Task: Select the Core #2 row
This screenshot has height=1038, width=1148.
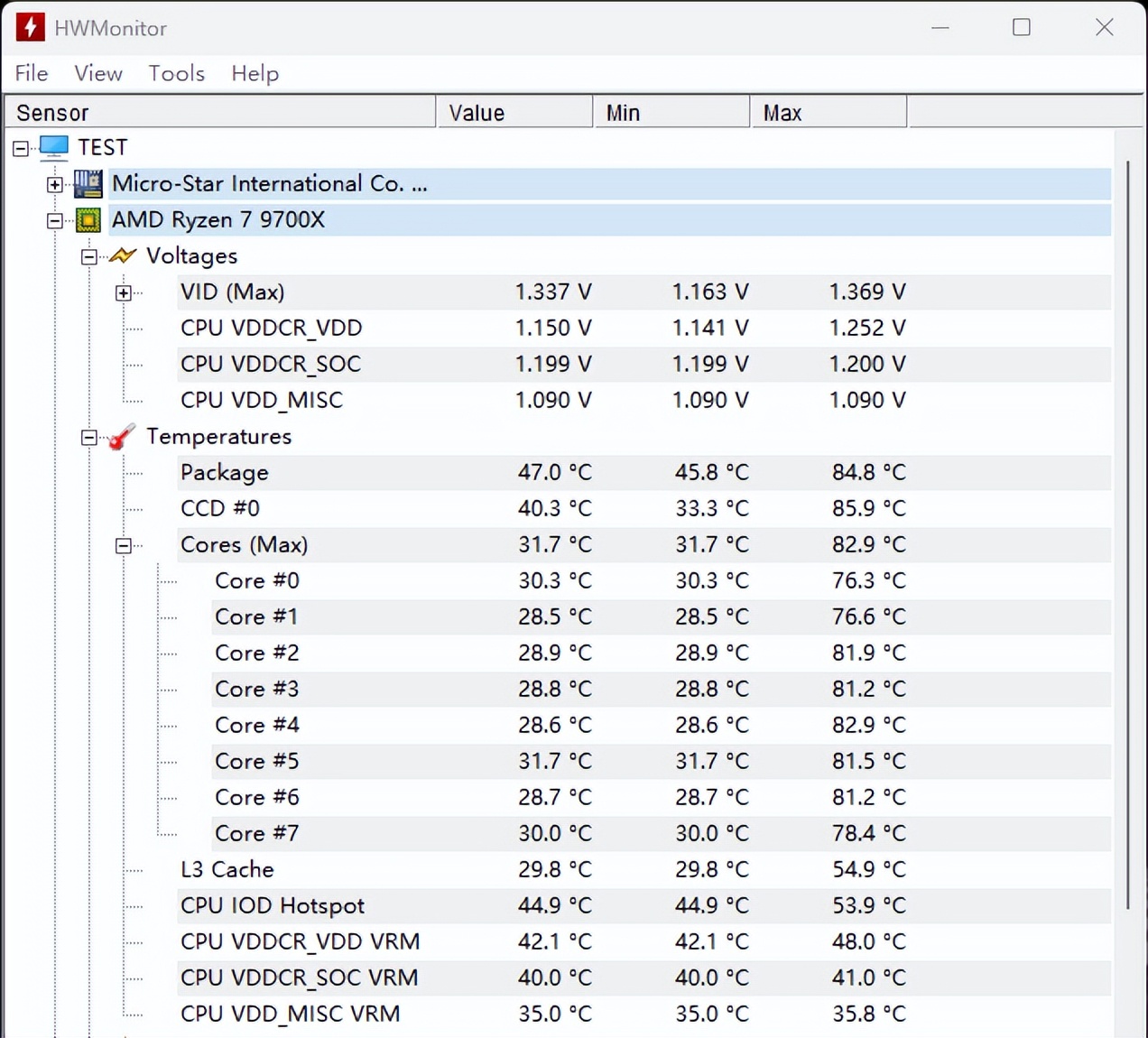Action: [662, 653]
